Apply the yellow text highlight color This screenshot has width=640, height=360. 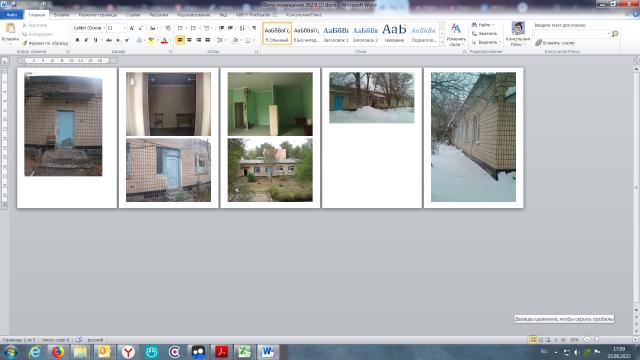[151, 40]
